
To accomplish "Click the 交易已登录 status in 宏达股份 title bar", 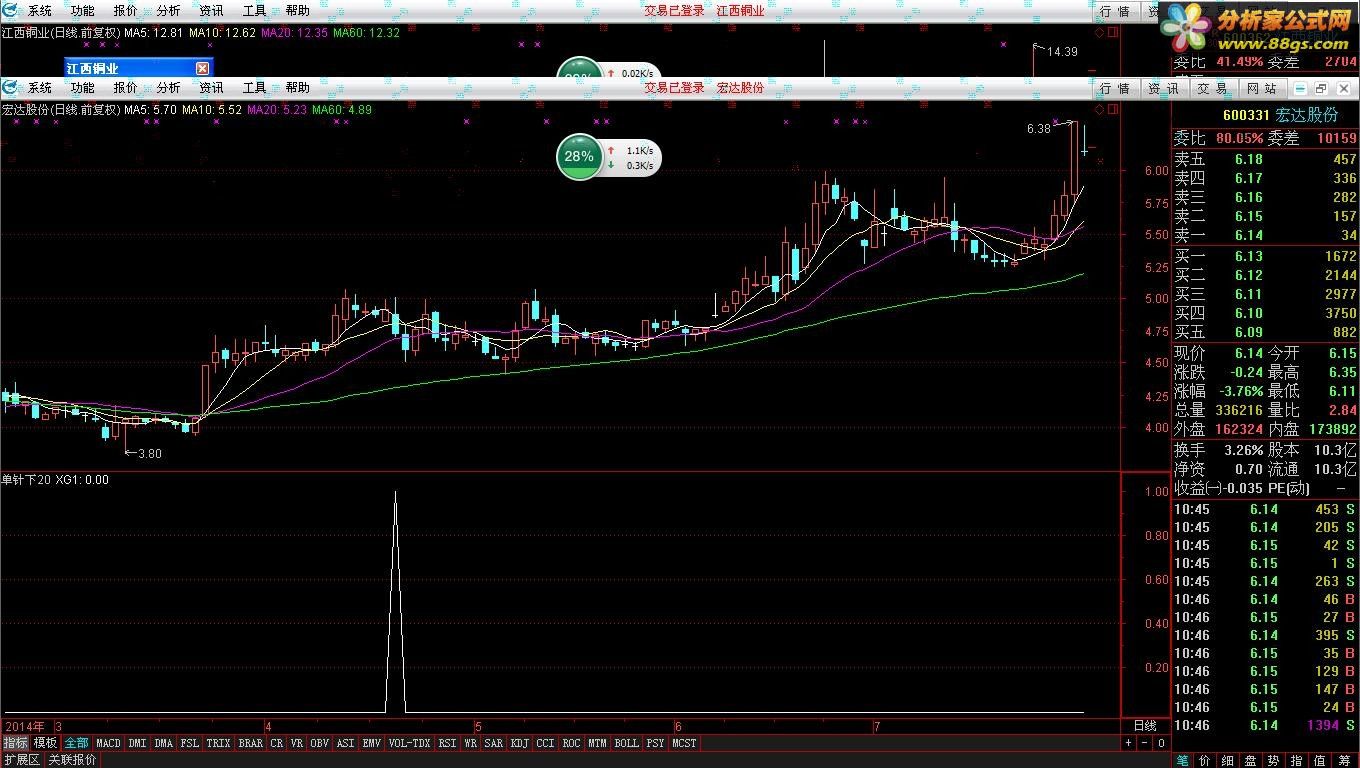I will 674,88.
